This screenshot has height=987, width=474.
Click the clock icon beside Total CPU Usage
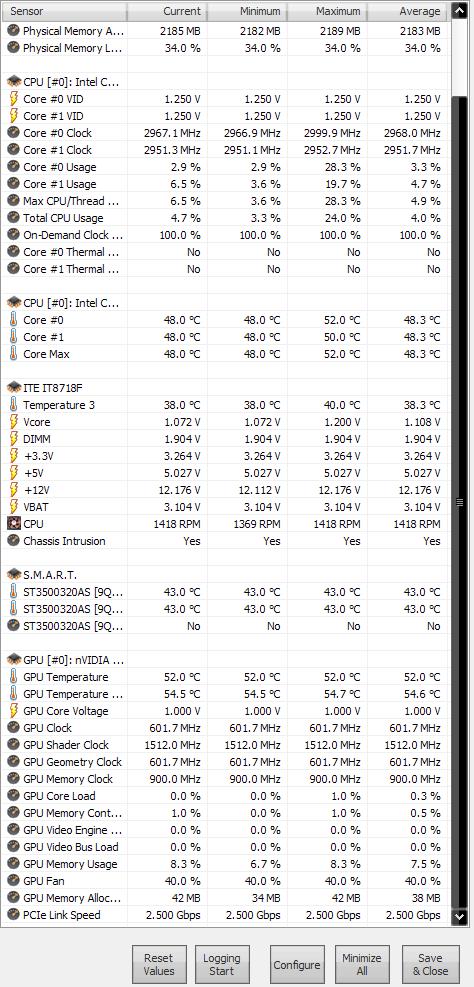click(x=13, y=218)
